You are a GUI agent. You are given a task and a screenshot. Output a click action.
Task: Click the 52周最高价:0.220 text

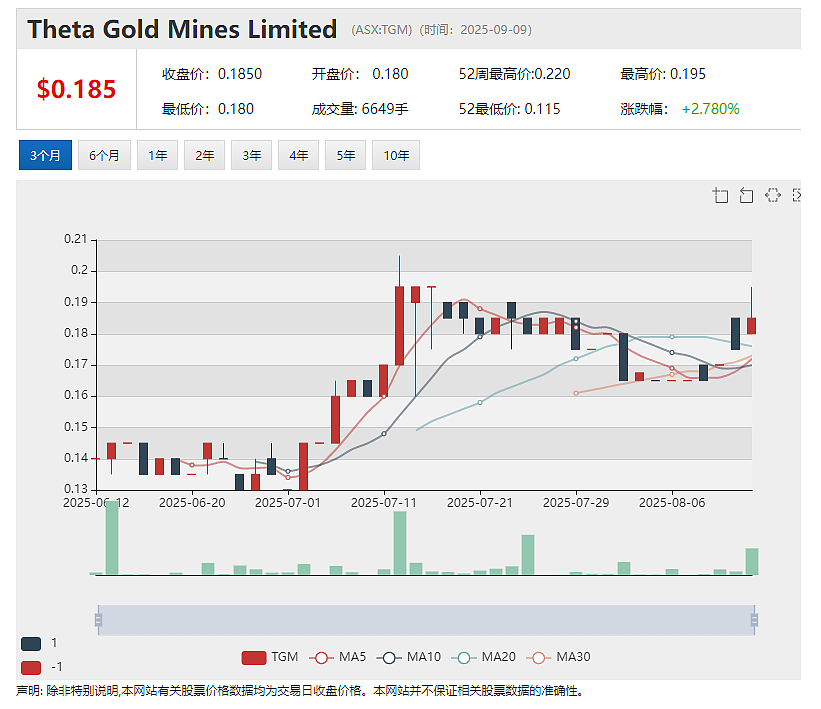[515, 74]
